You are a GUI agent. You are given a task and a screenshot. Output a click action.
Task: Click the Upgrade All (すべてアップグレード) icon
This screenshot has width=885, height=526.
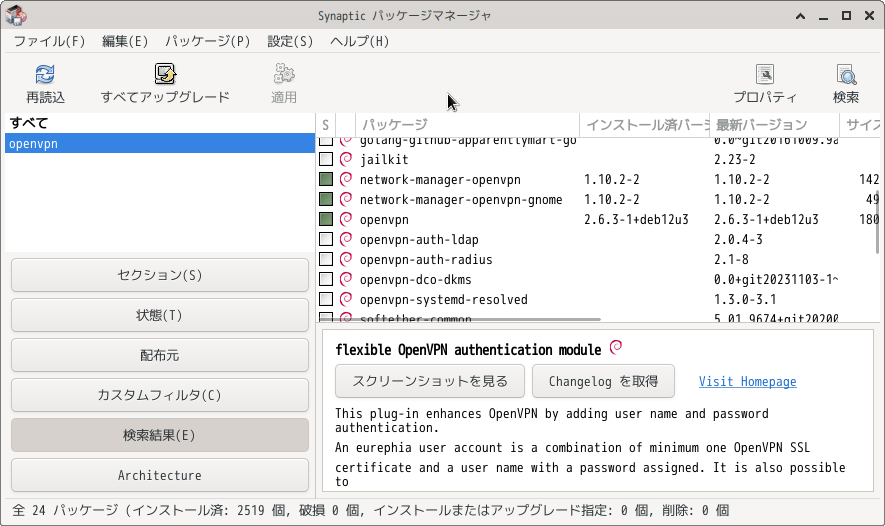point(165,75)
